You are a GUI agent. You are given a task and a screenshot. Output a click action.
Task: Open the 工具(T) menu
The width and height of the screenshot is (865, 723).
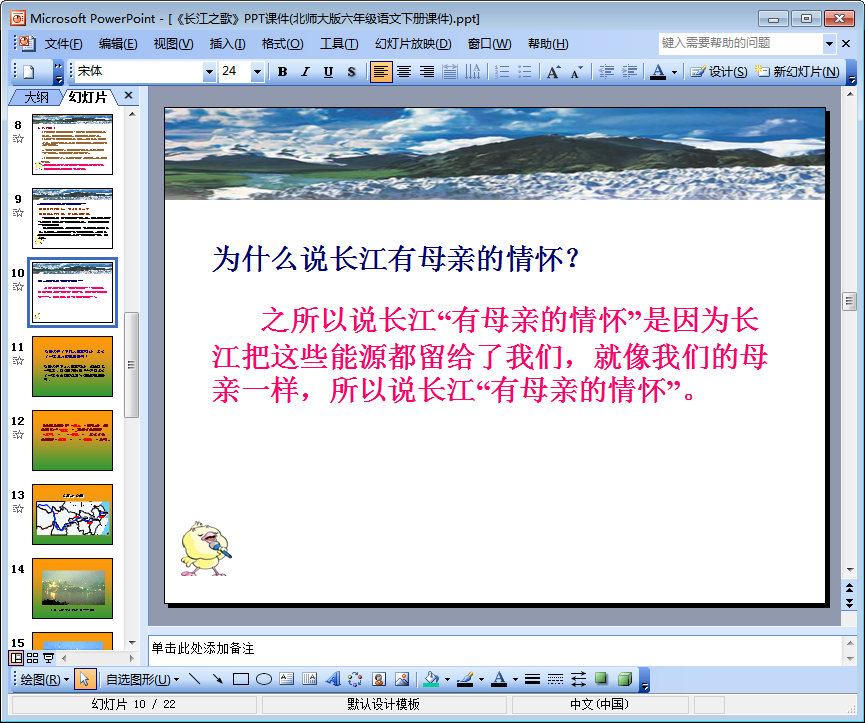(x=339, y=44)
